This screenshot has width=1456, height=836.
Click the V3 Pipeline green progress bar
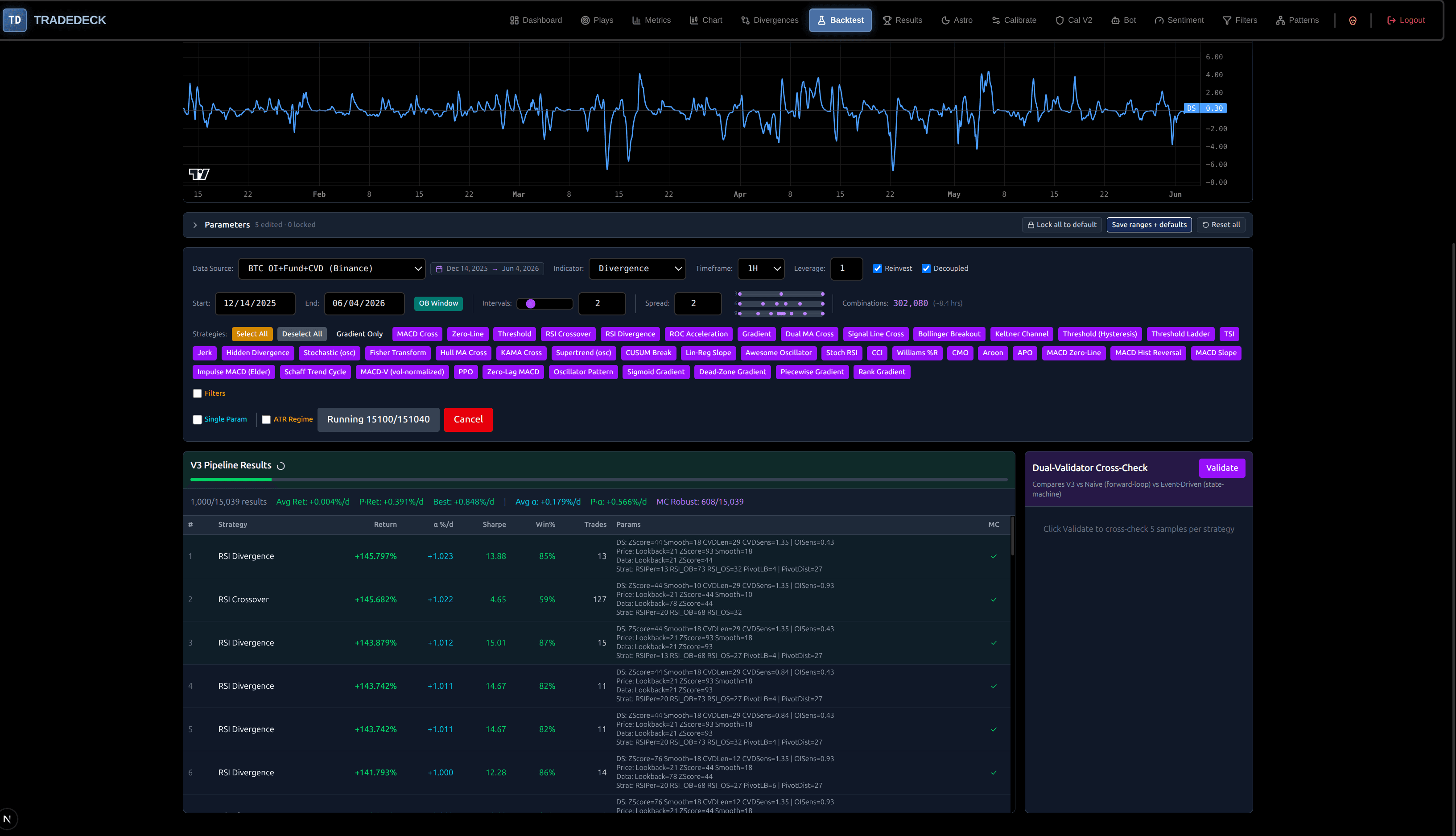pos(231,480)
